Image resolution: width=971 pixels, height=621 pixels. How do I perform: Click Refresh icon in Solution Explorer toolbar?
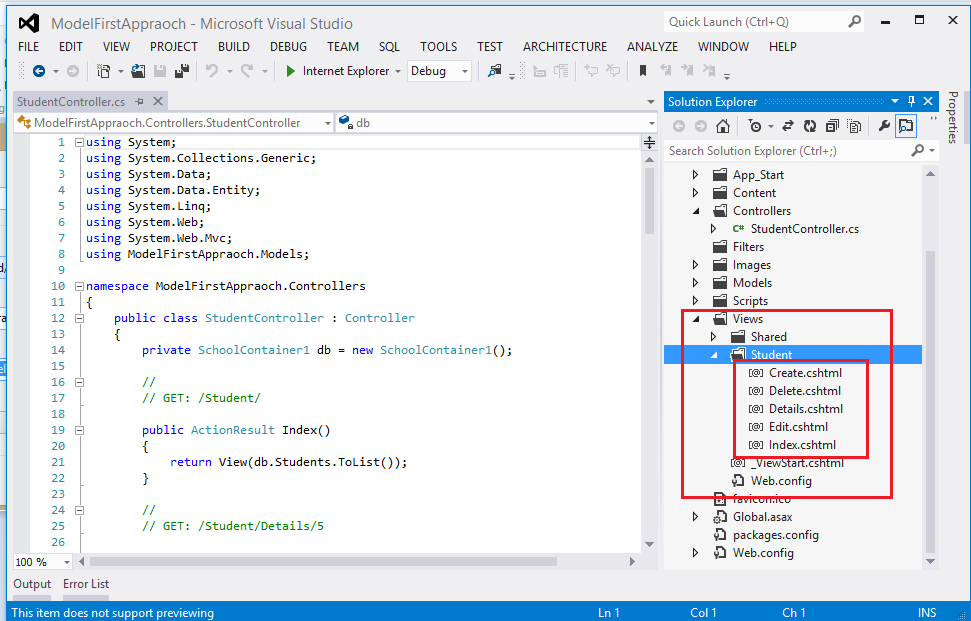tap(809, 126)
